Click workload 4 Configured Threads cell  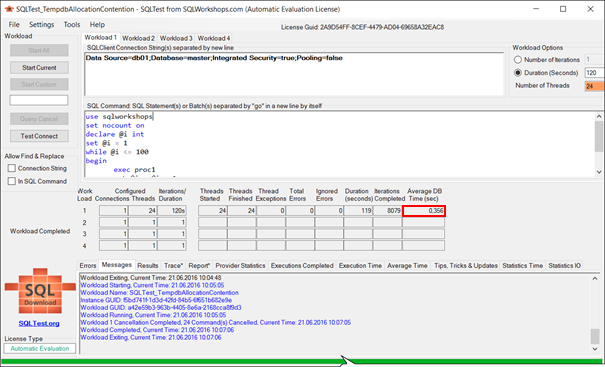point(142,245)
